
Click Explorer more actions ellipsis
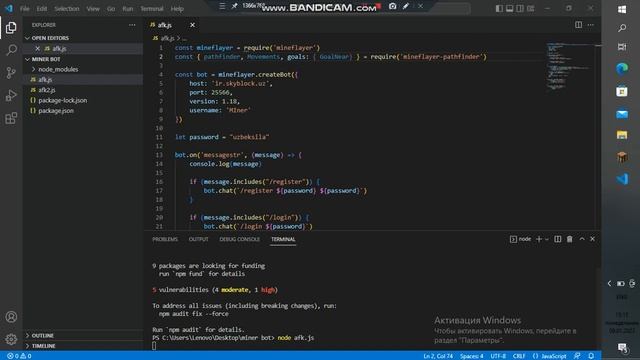pyautogui.click(x=132, y=25)
